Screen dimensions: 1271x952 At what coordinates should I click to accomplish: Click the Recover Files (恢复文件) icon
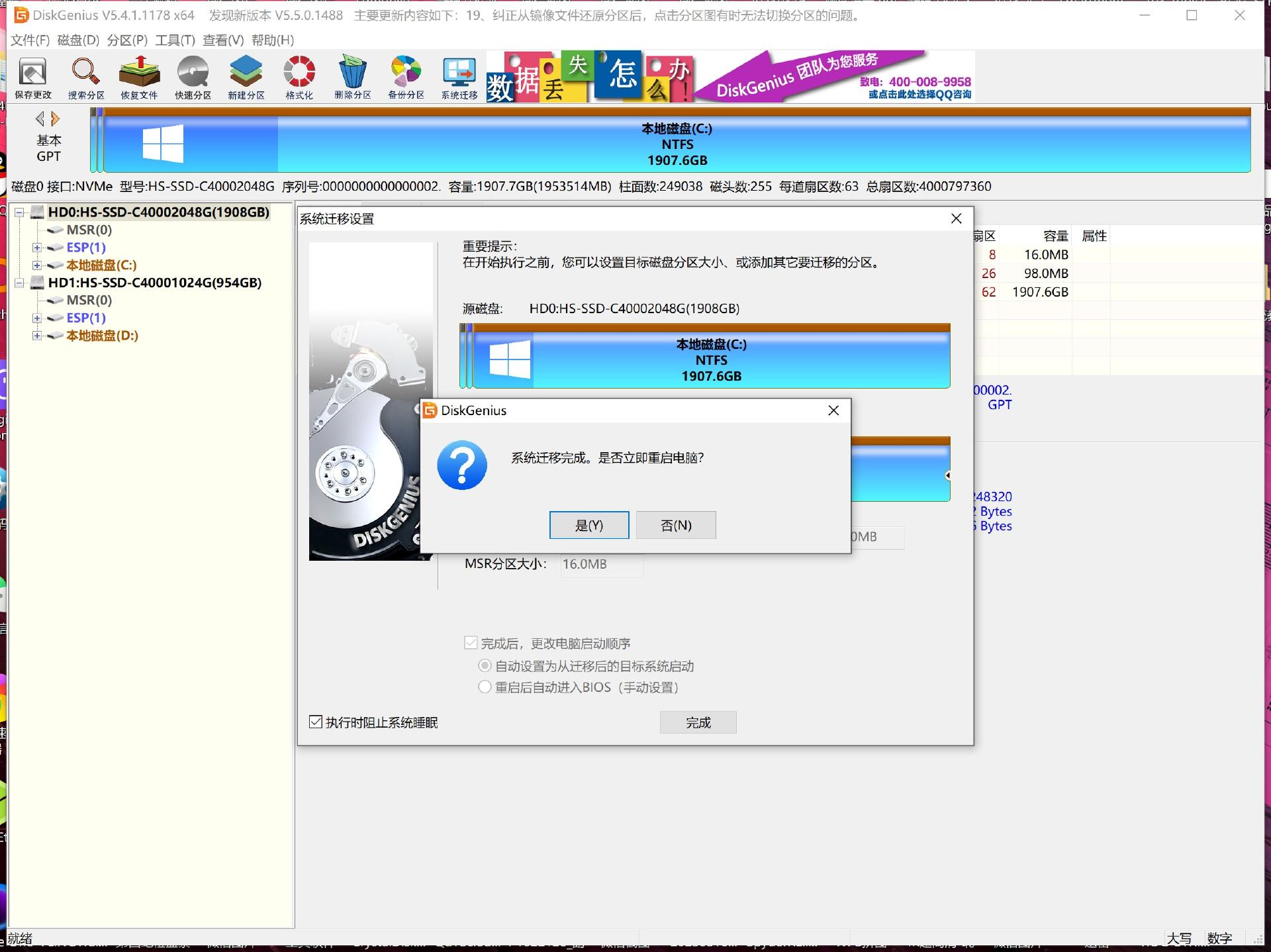139,77
